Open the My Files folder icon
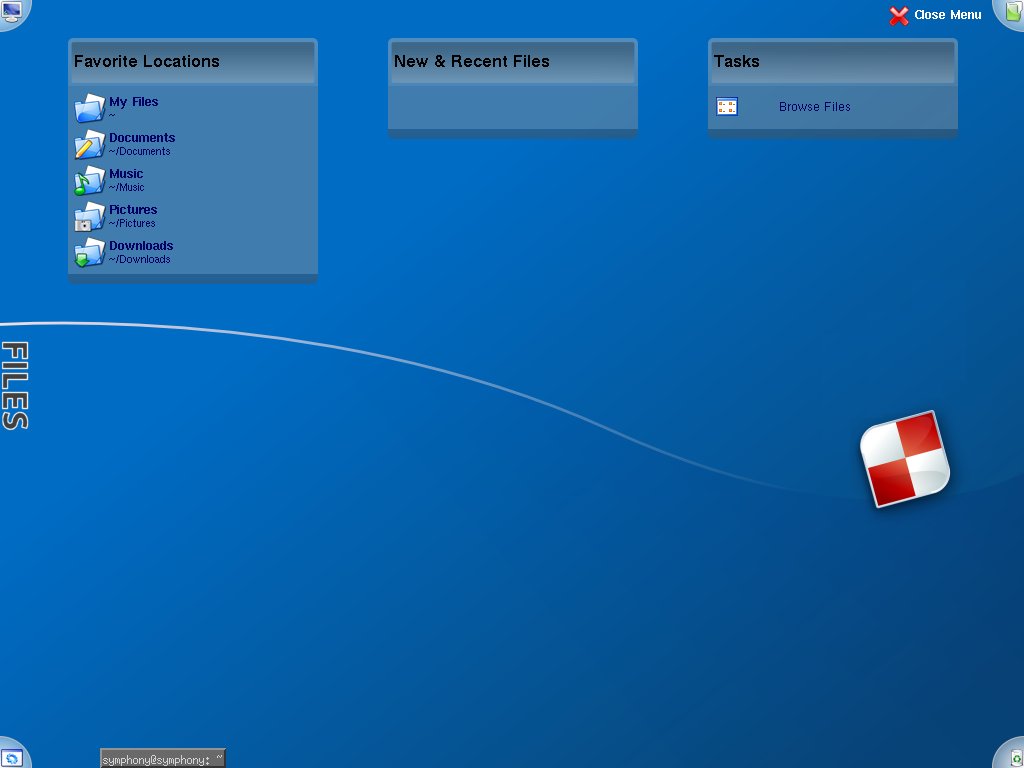 coord(89,108)
